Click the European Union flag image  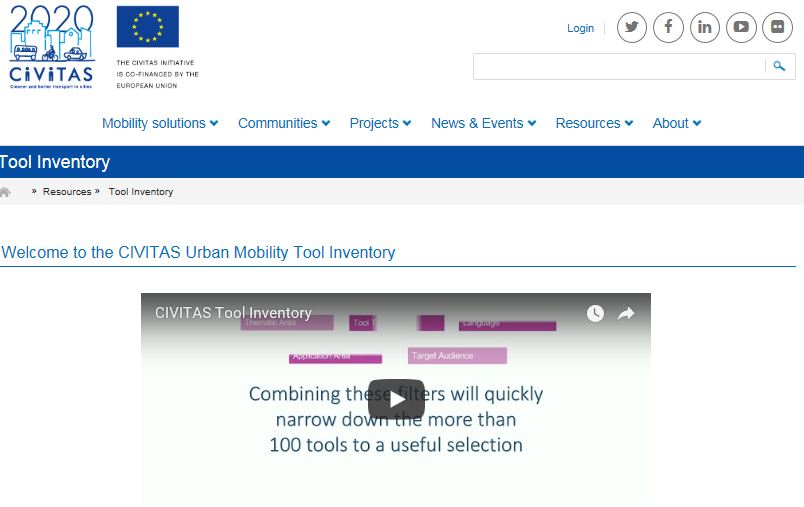click(148, 27)
